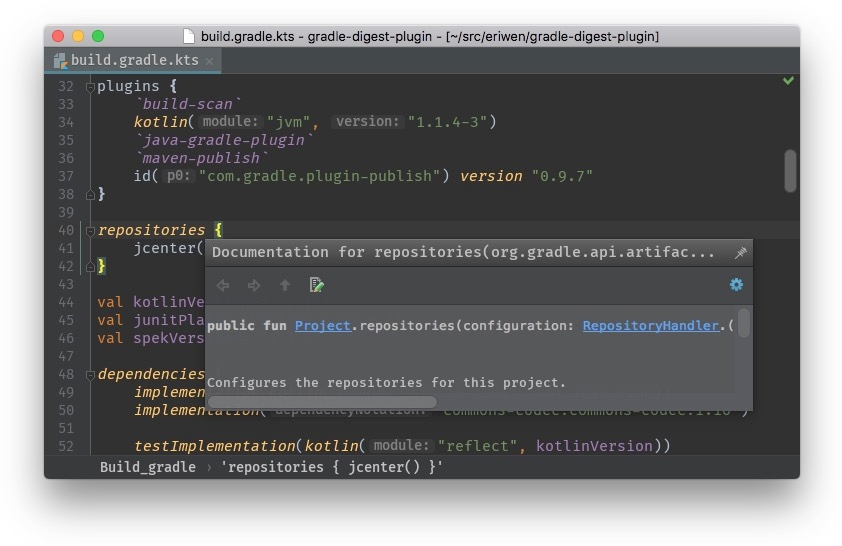
Task: Minimize the window with yellow button
Action: pyautogui.click(x=78, y=36)
